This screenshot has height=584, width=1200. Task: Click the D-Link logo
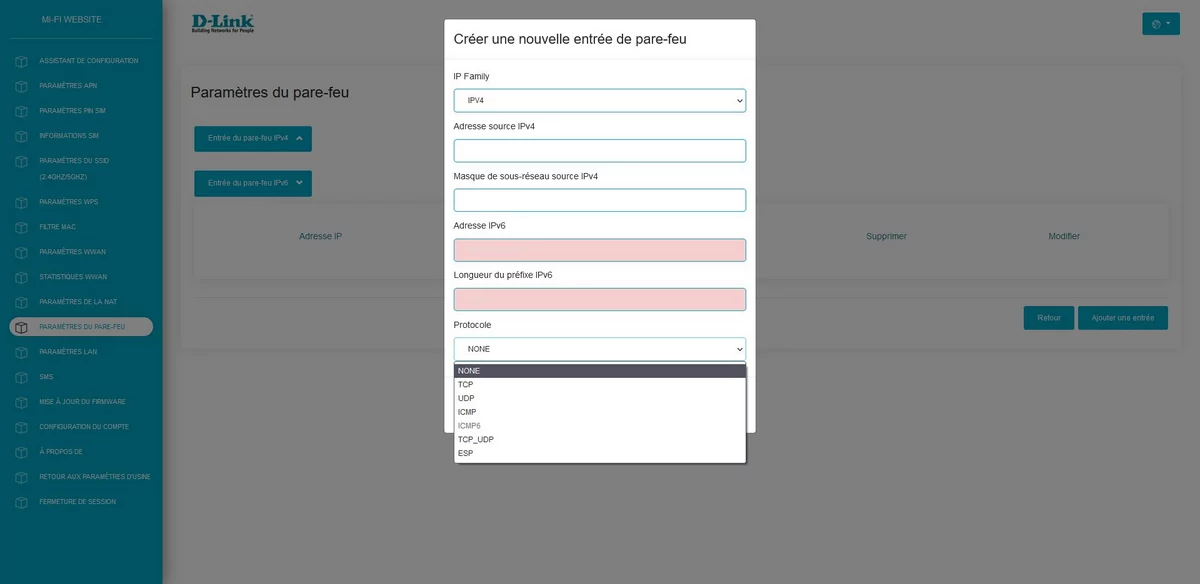click(223, 23)
